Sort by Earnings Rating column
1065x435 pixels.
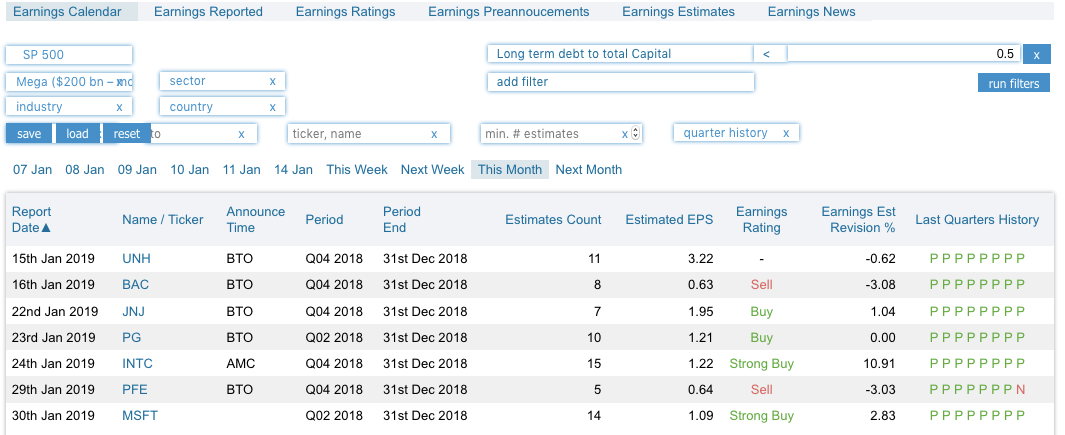[x=761, y=220]
